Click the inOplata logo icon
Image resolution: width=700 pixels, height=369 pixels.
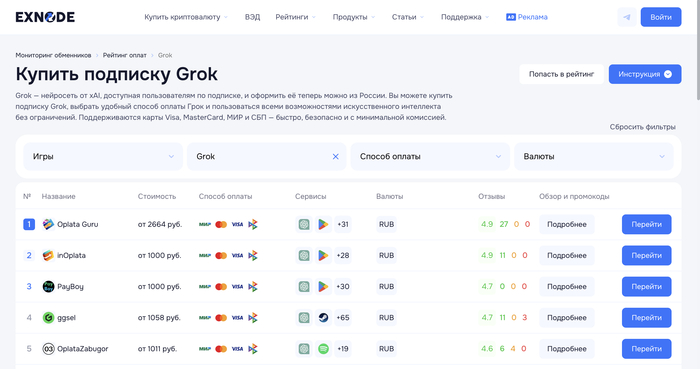click(48, 255)
